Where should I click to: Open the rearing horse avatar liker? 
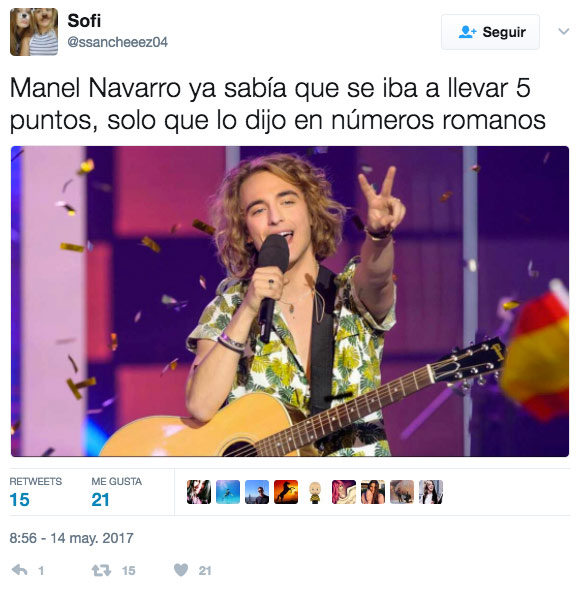tap(286, 492)
